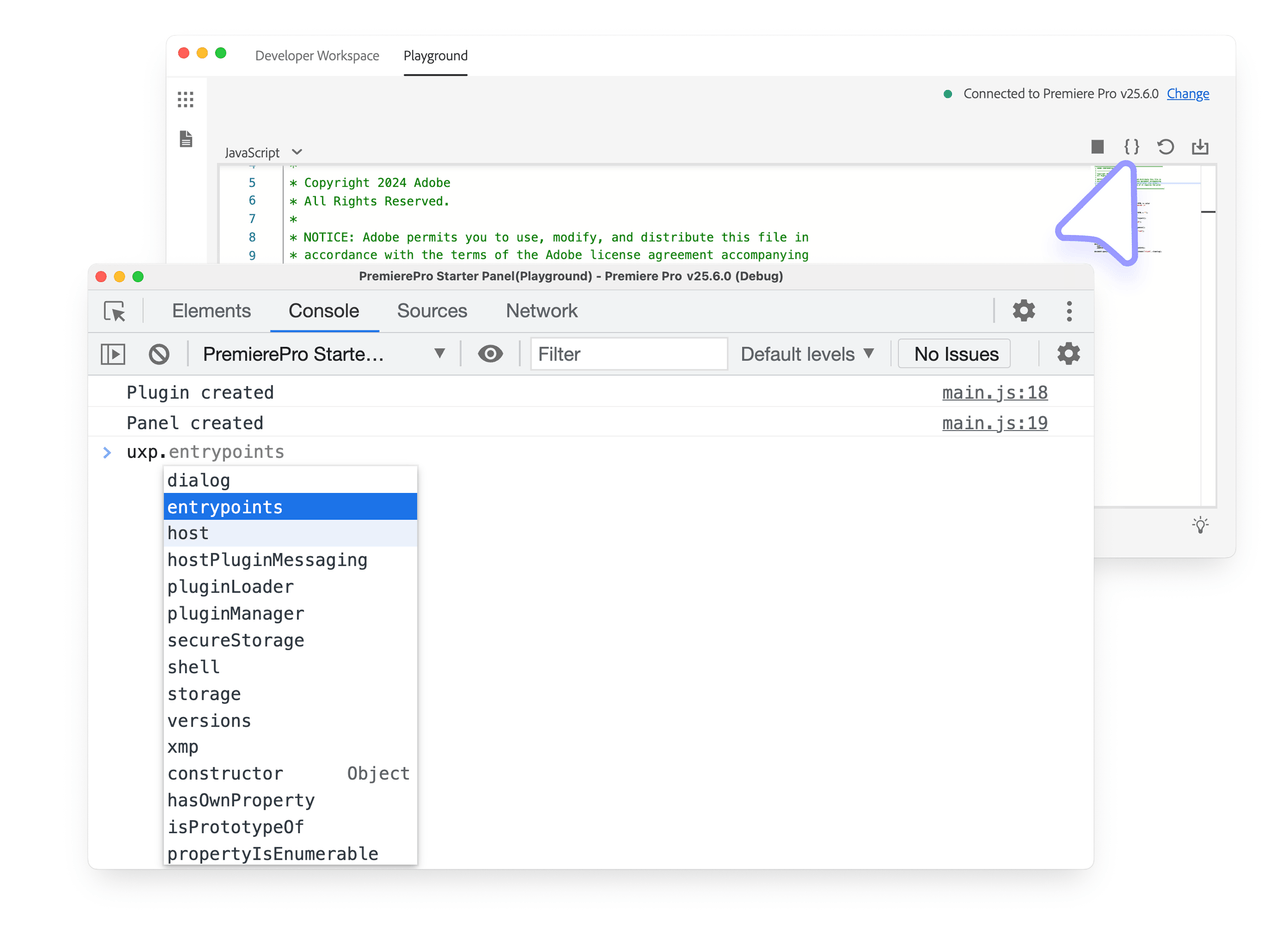Viewport: 1280px width, 942px height.
Task: Switch to the Sources tab
Action: [431, 311]
